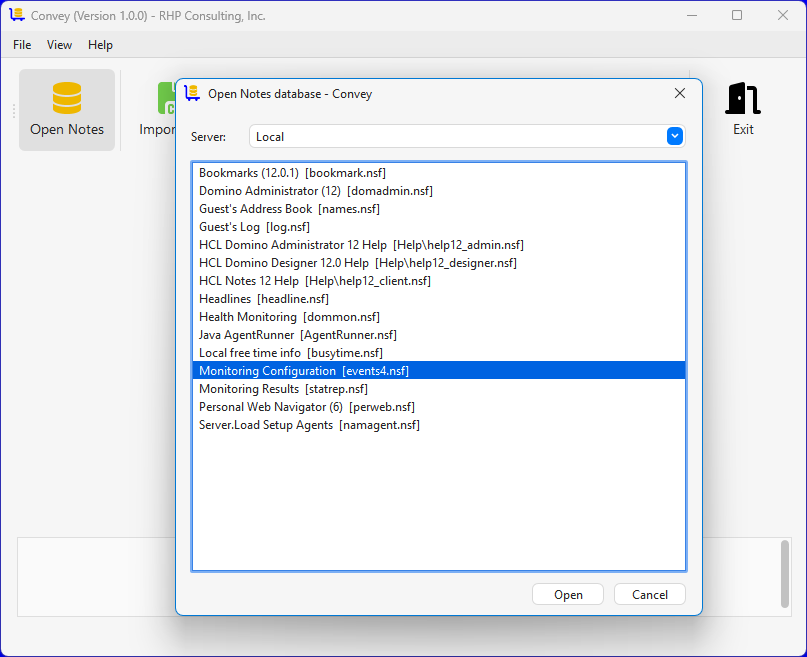
Task: Close the Convey main window
Action: click(x=783, y=15)
